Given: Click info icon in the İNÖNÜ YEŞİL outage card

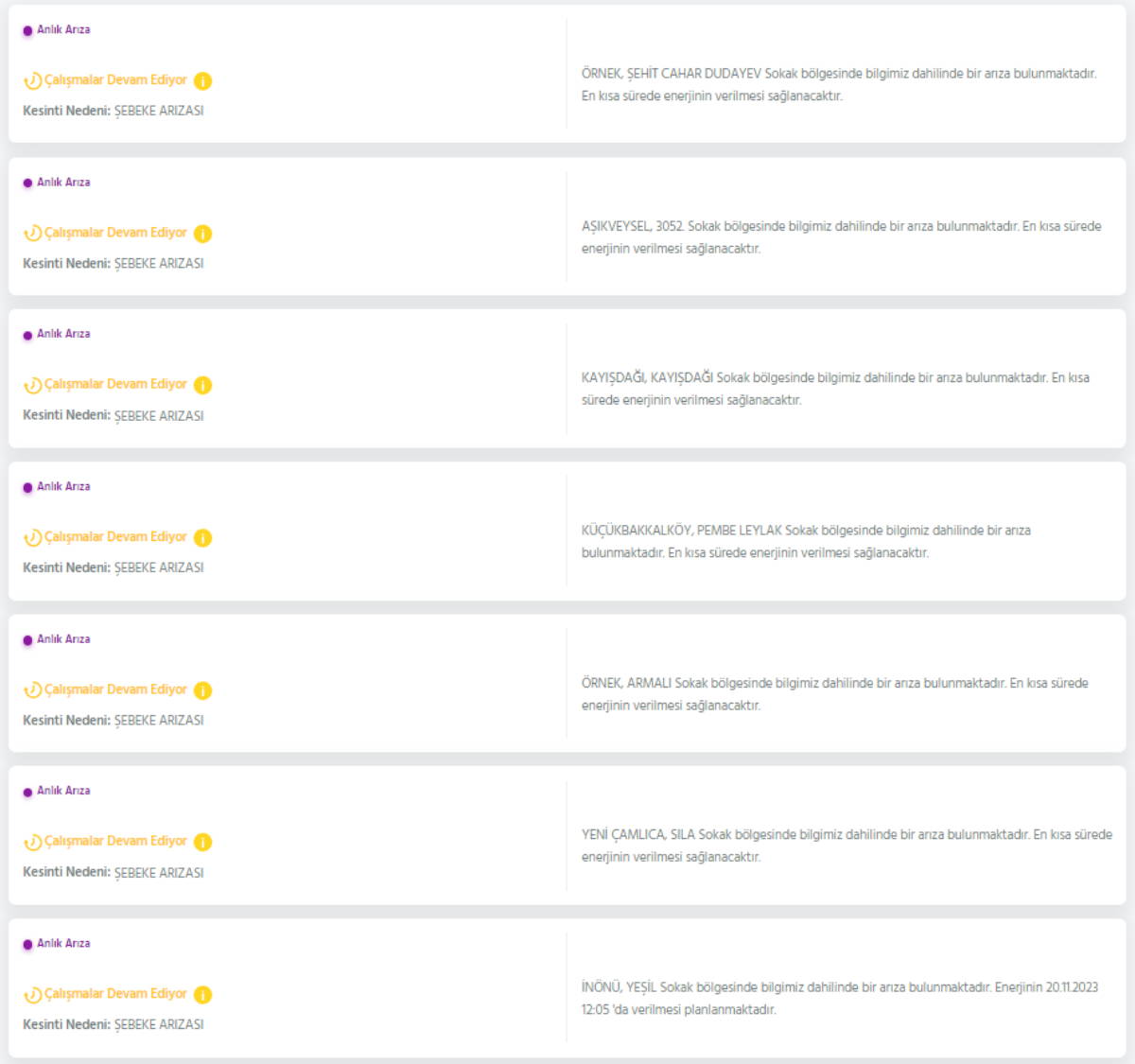Looking at the screenshot, I should click(x=202, y=995).
